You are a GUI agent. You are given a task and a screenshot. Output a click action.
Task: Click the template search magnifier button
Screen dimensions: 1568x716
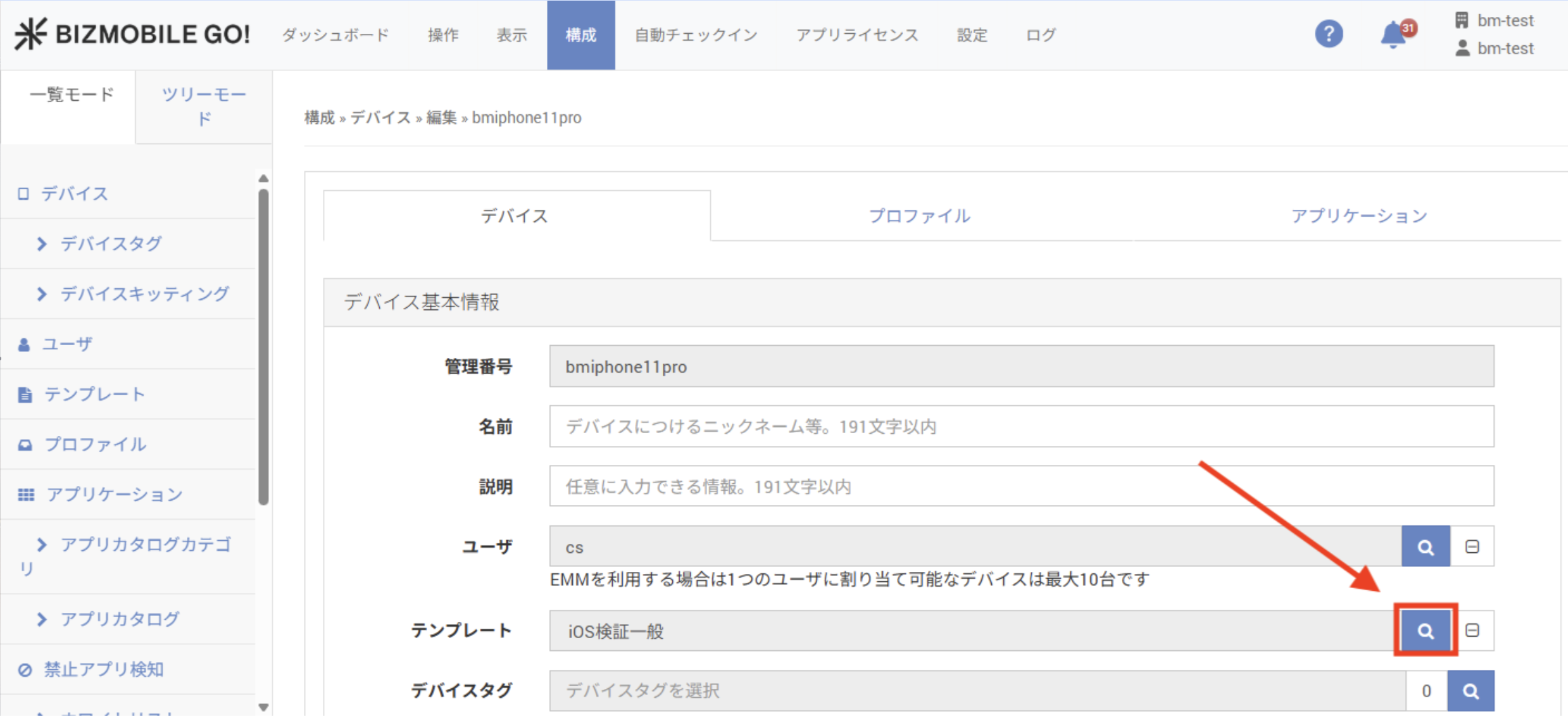(x=1425, y=631)
